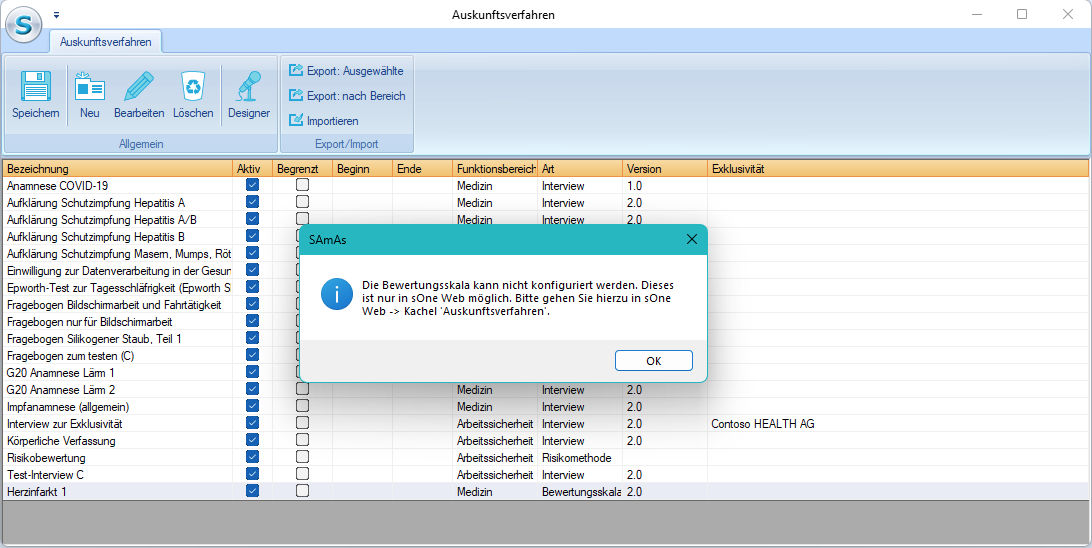Viewport: 1092px width, 548px height.
Task: Toggle Aktiv for Herzinfarkt 1
Action: click(252, 491)
